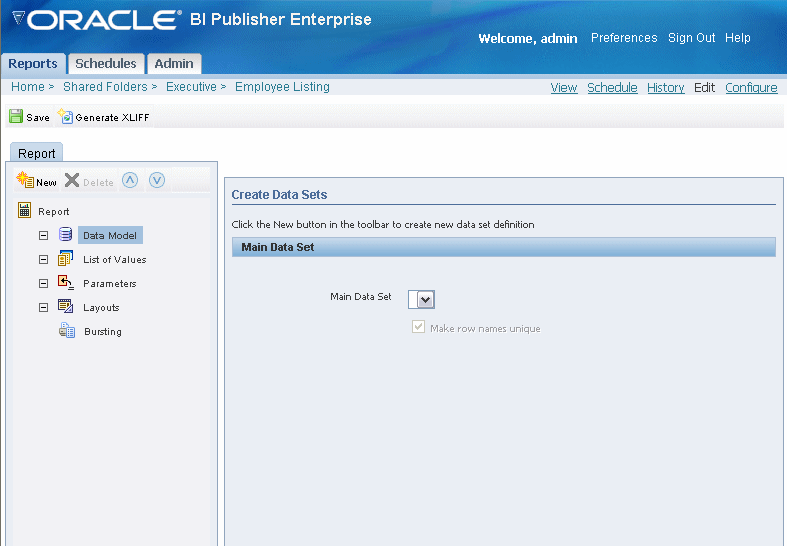This screenshot has height=546, width=787.
Task: Click the Generate XLIFF icon
Action: (x=66, y=116)
